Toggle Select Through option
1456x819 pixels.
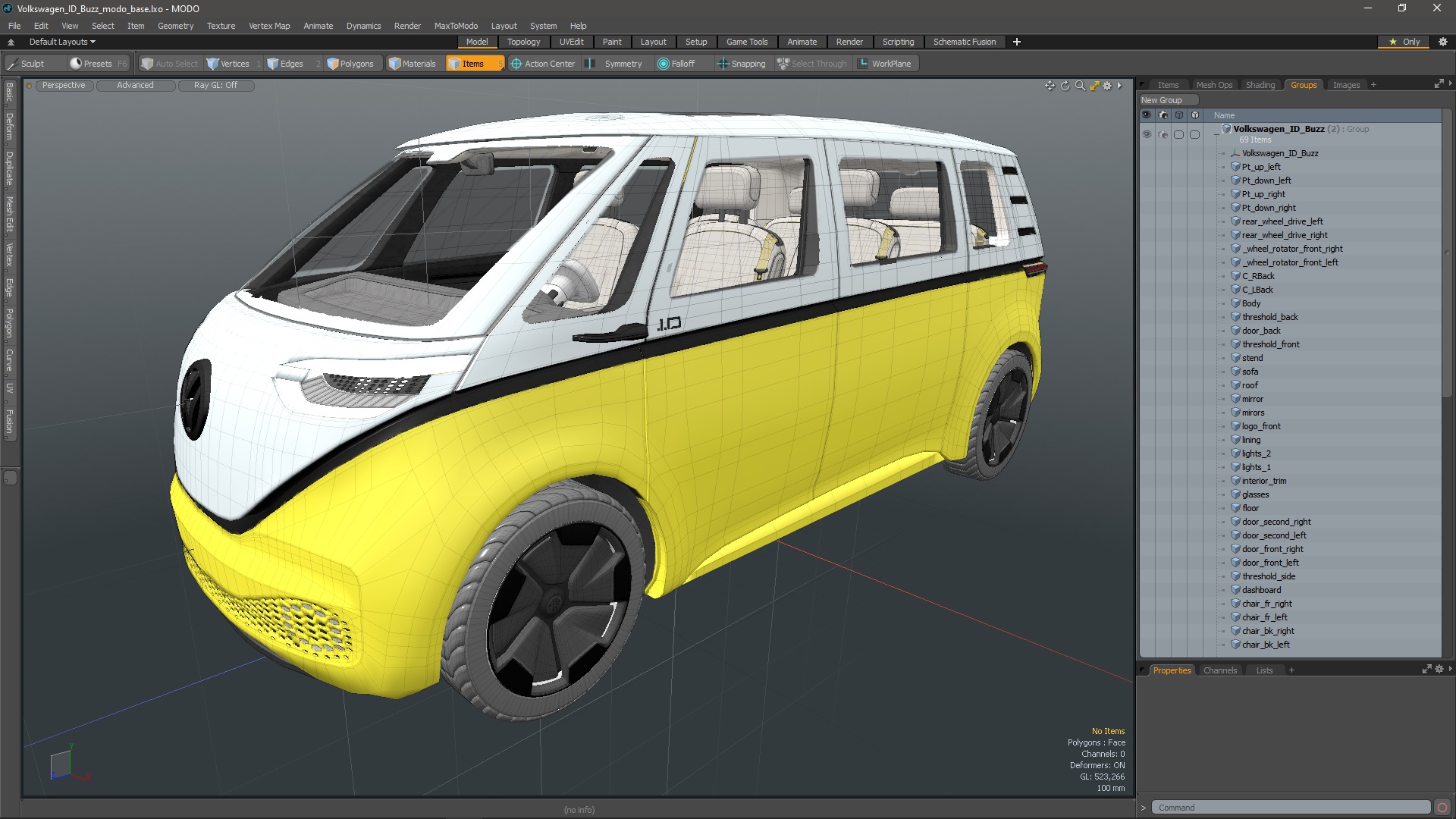(811, 64)
